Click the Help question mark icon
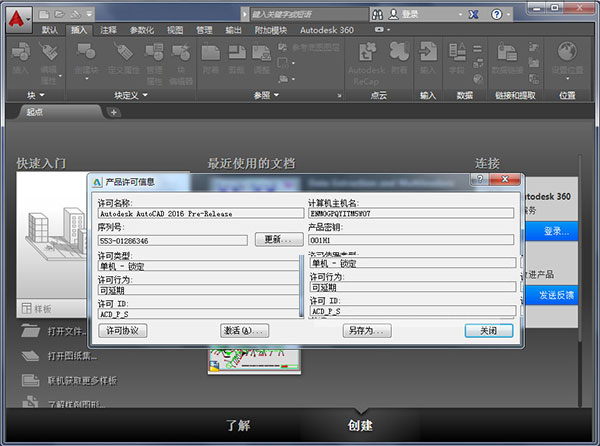Screen dimensions: 600x446 (x=497, y=15)
